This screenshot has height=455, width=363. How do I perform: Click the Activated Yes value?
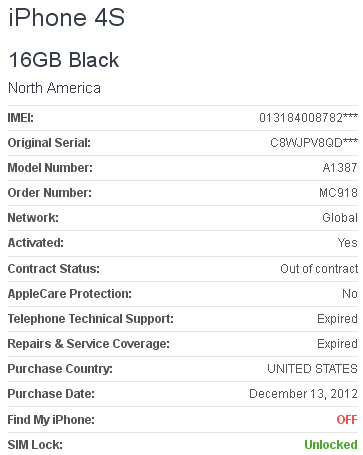(348, 243)
